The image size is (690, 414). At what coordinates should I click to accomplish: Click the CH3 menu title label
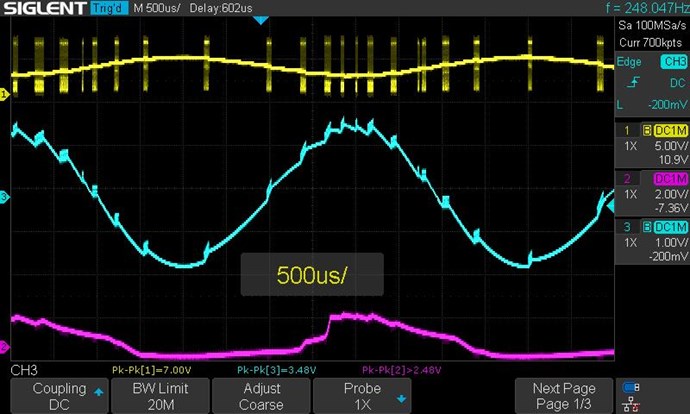click(x=24, y=370)
